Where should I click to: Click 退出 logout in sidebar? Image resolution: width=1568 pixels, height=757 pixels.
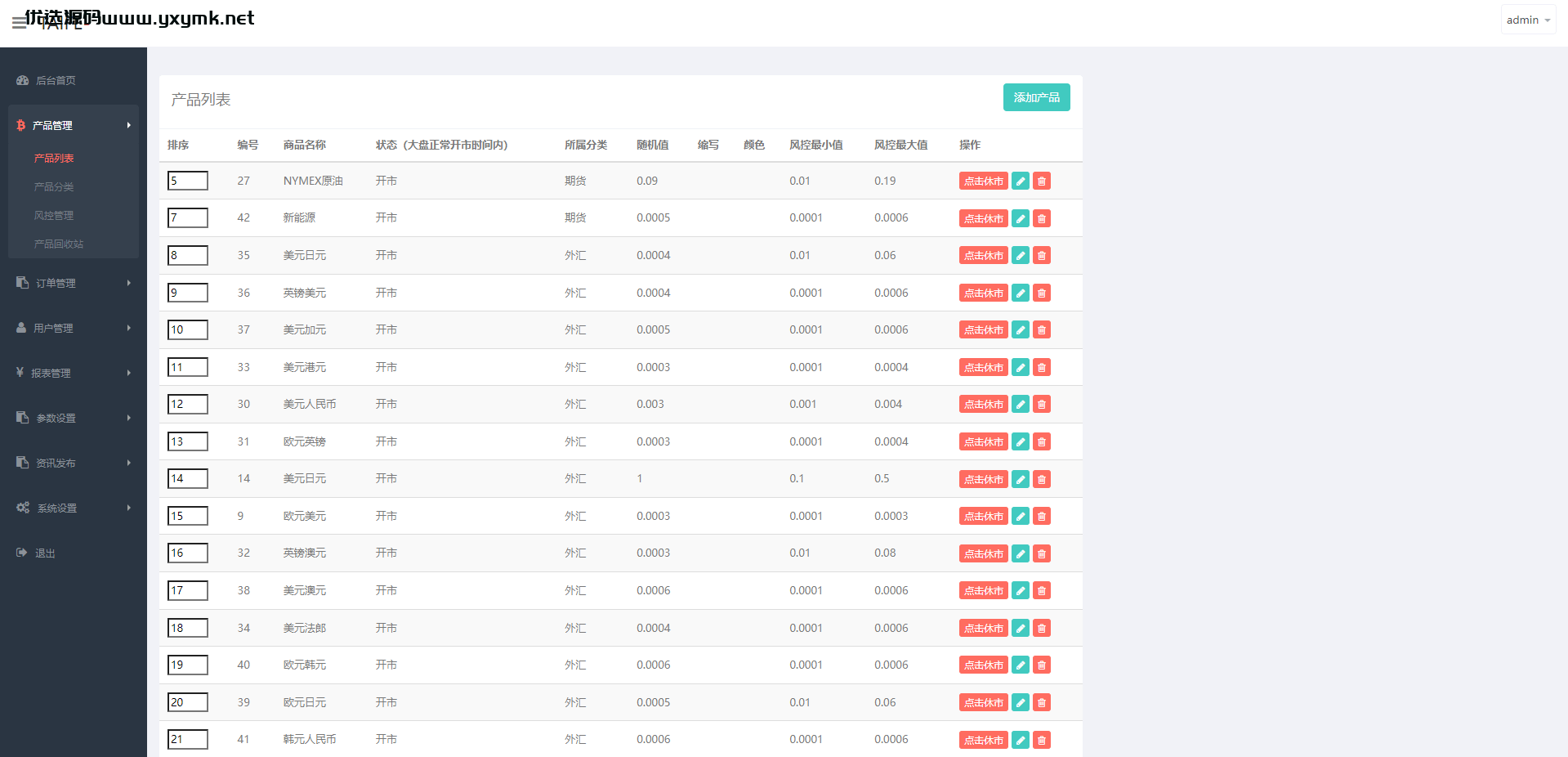click(x=45, y=553)
